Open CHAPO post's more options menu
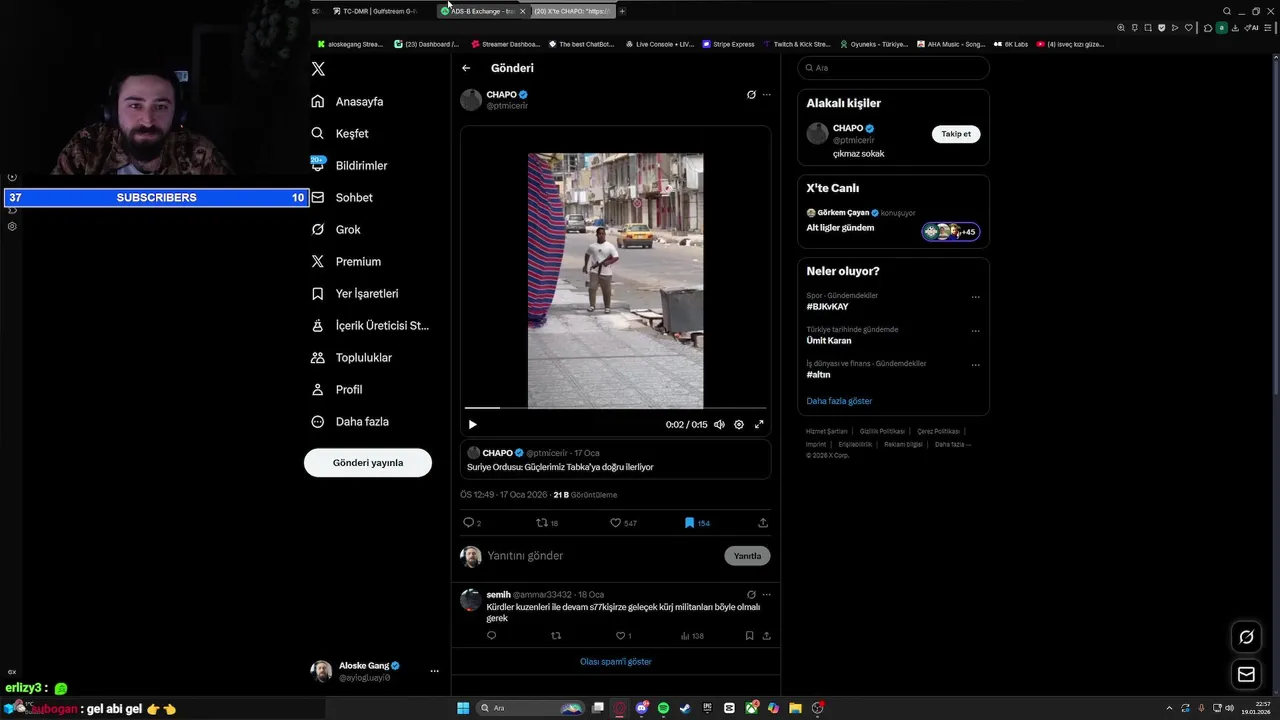 point(767,95)
